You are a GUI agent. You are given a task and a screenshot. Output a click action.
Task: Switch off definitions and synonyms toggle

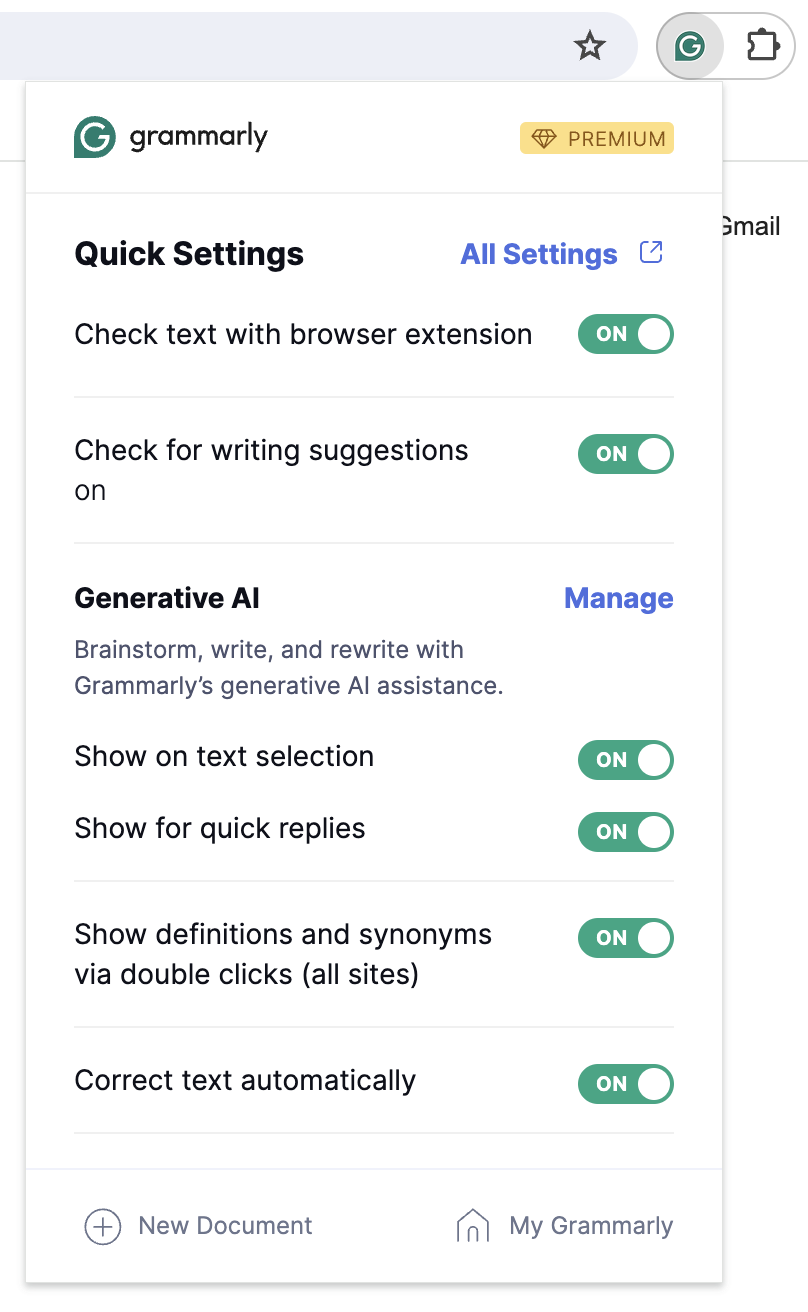pyautogui.click(x=626, y=938)
